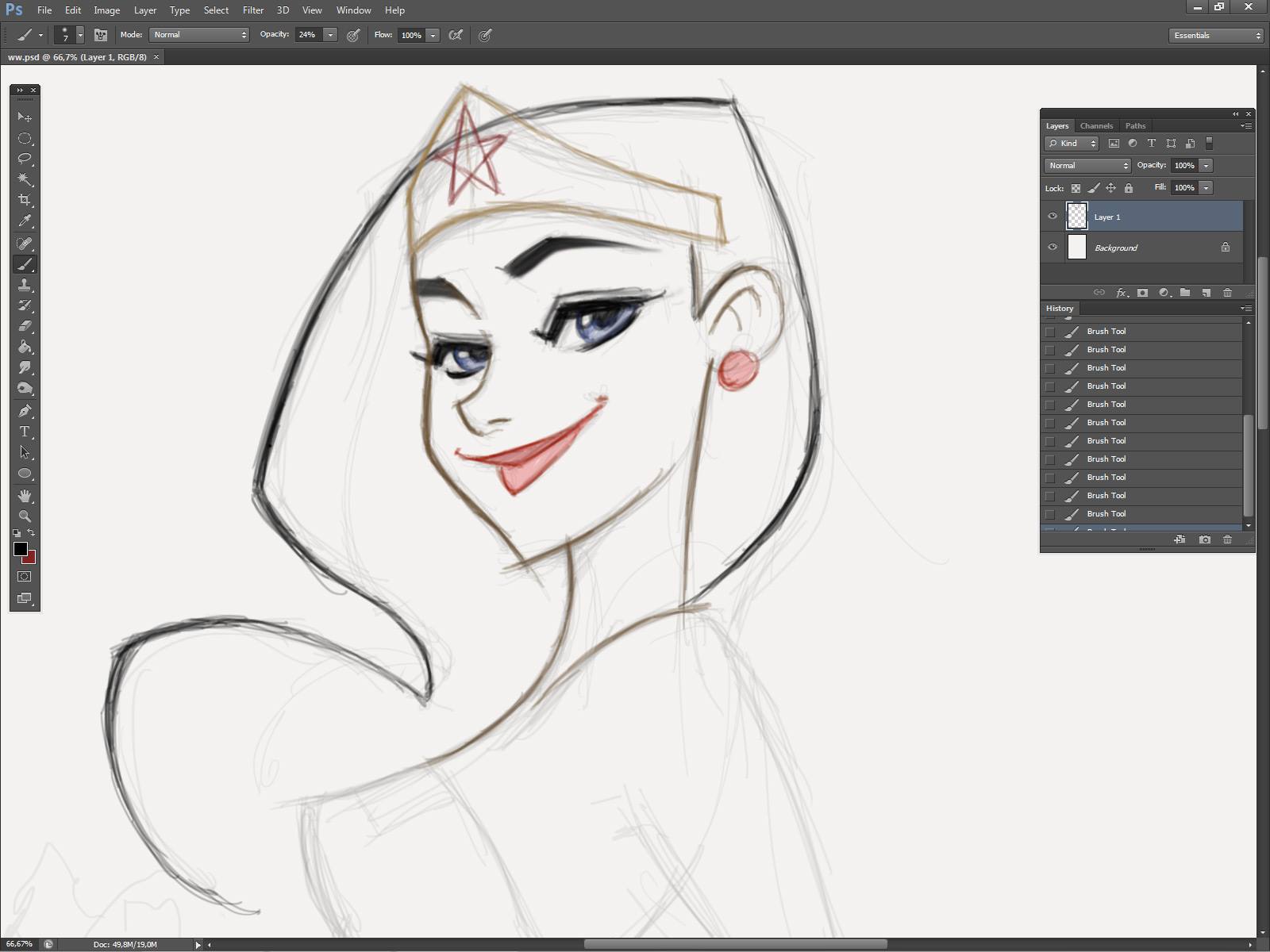Screen dimensions: 1270x952
Task: Open the layer blend mode dropdown
Action: tap(1087, 166)
